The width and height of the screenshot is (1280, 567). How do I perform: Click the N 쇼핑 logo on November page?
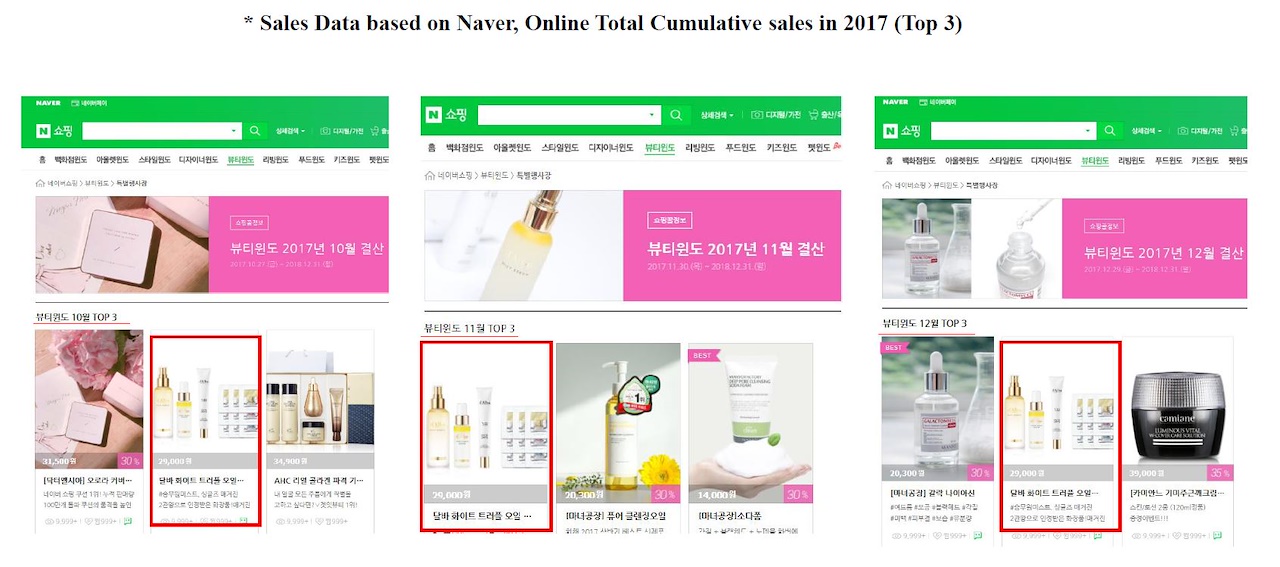click(x=446, y=115)
